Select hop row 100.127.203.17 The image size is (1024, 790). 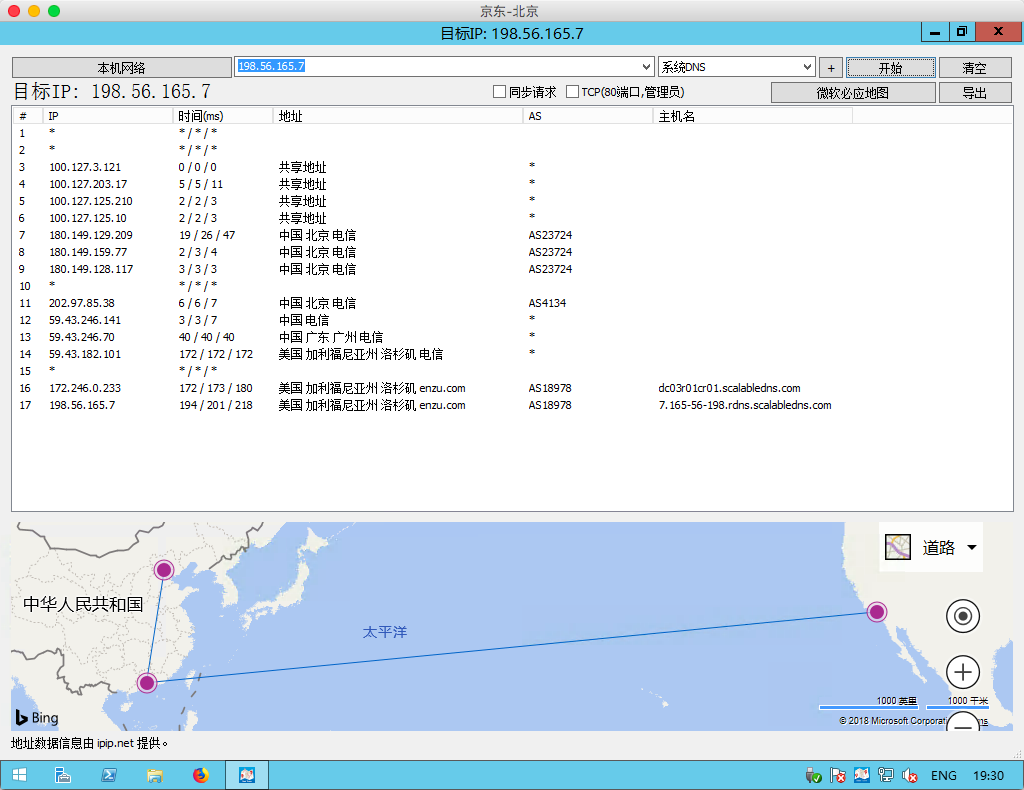click(512, 184)
